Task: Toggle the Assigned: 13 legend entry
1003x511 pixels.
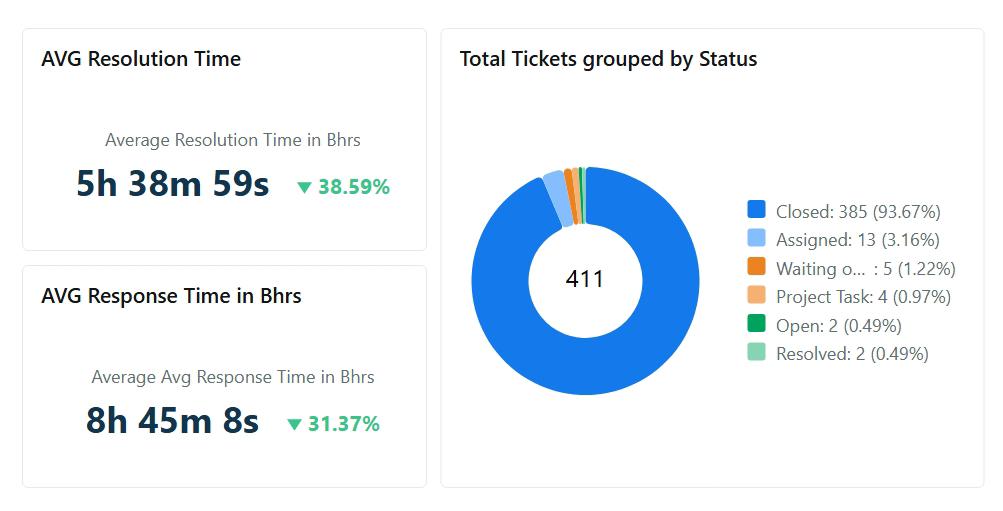Action: tap(857, 240)
